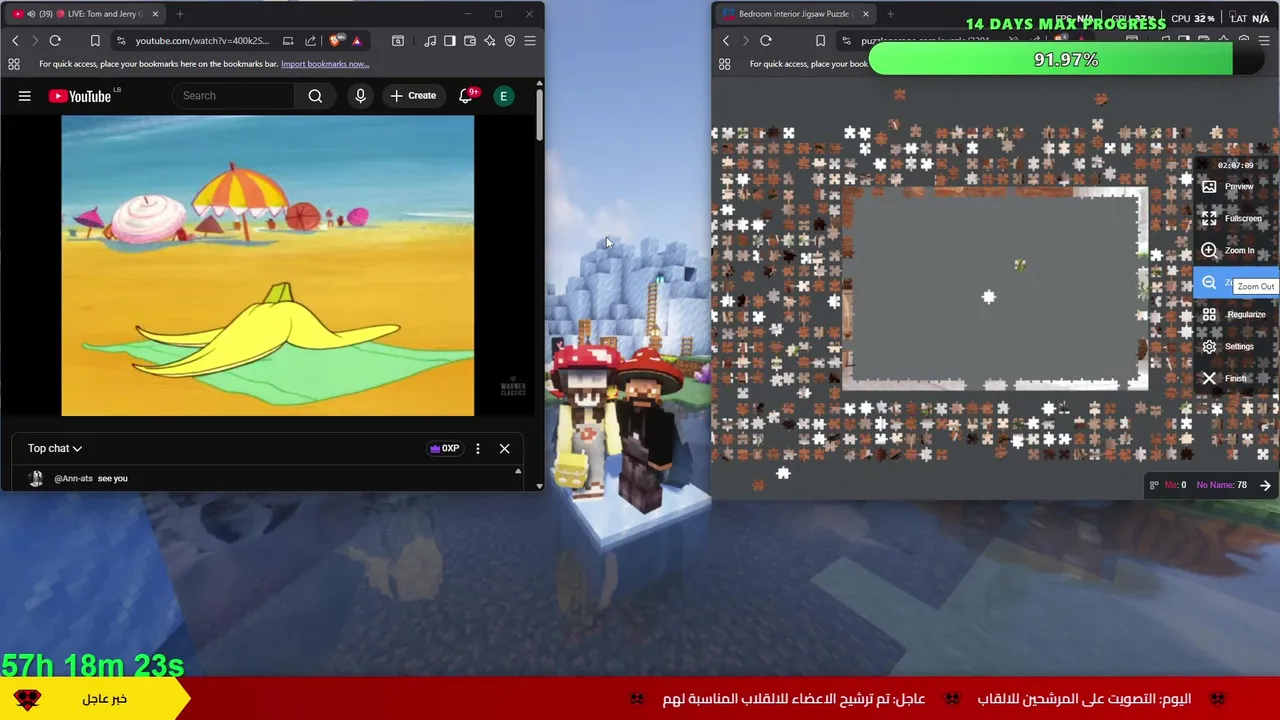Open a new tab in YouTube window
This screenshot has width=1280, height=720.
(180, 14)
